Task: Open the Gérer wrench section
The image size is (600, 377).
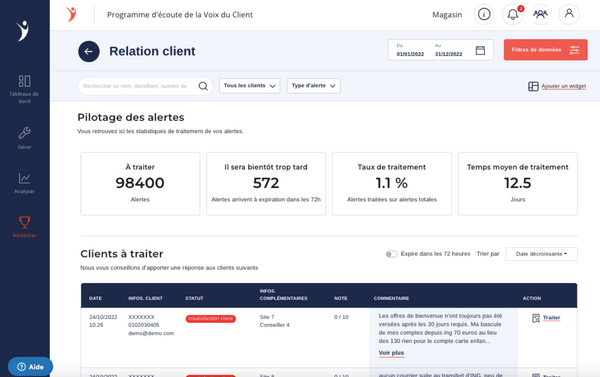Action: click(x=24, y=138)
